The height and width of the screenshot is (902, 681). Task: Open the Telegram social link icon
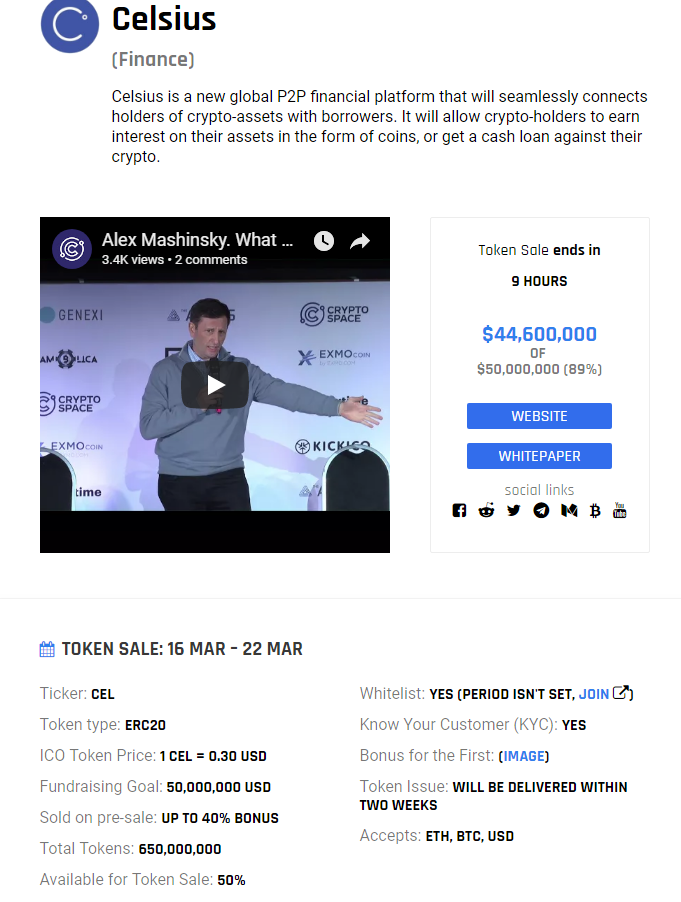[x=541, y=510]
